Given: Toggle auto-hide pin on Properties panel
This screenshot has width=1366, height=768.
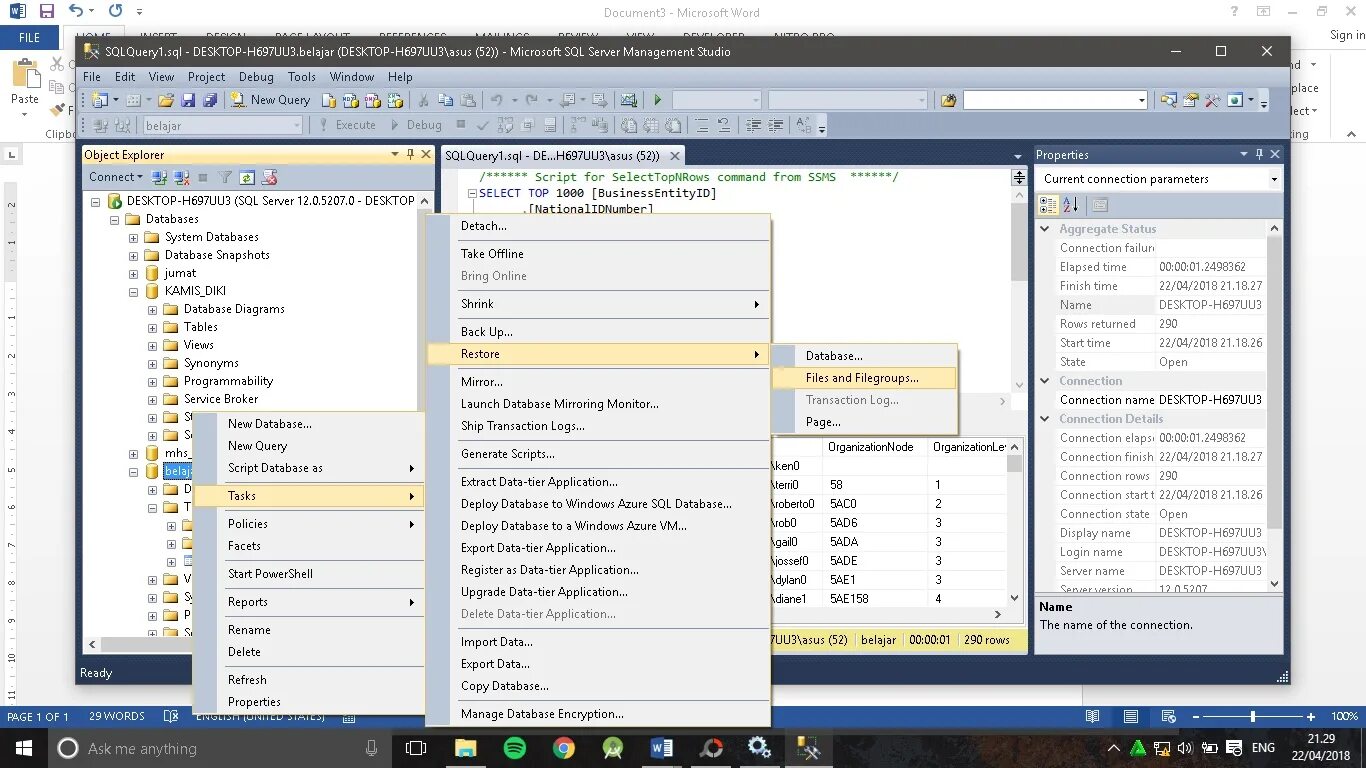Looking at the screenshot, I should (1259, 154).
